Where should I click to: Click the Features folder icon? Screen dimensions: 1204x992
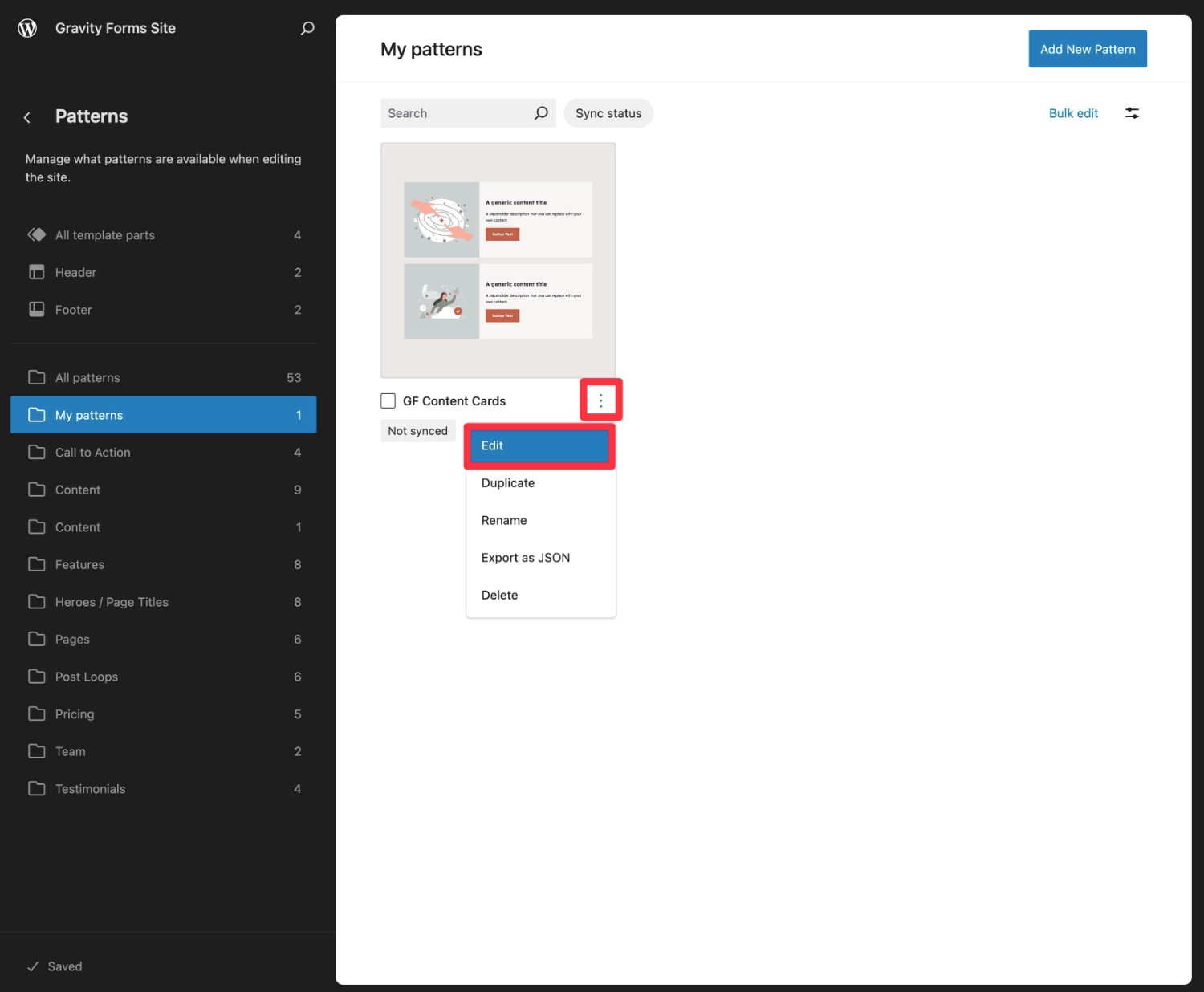point(37,564)
